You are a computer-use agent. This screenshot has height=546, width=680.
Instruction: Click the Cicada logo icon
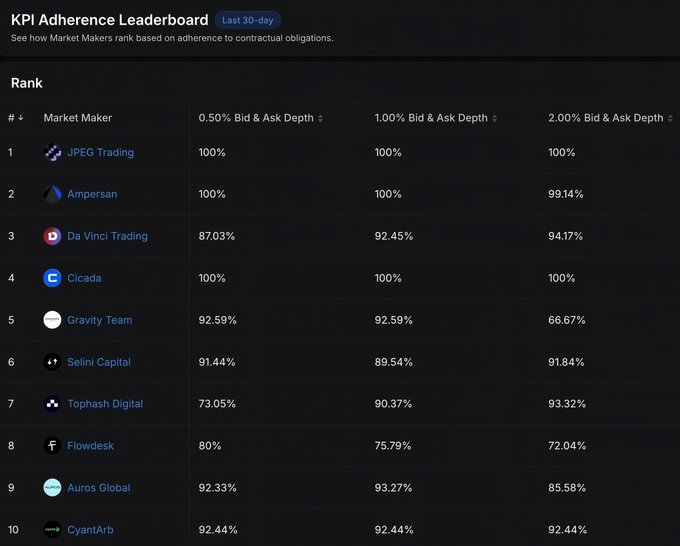coord(52,278)
